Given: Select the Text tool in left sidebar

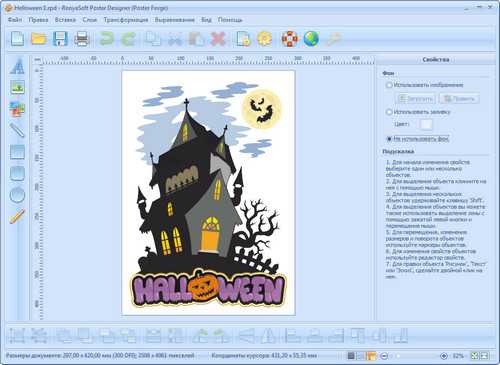Looking at the screenshot, I should (x=17, y=66).
